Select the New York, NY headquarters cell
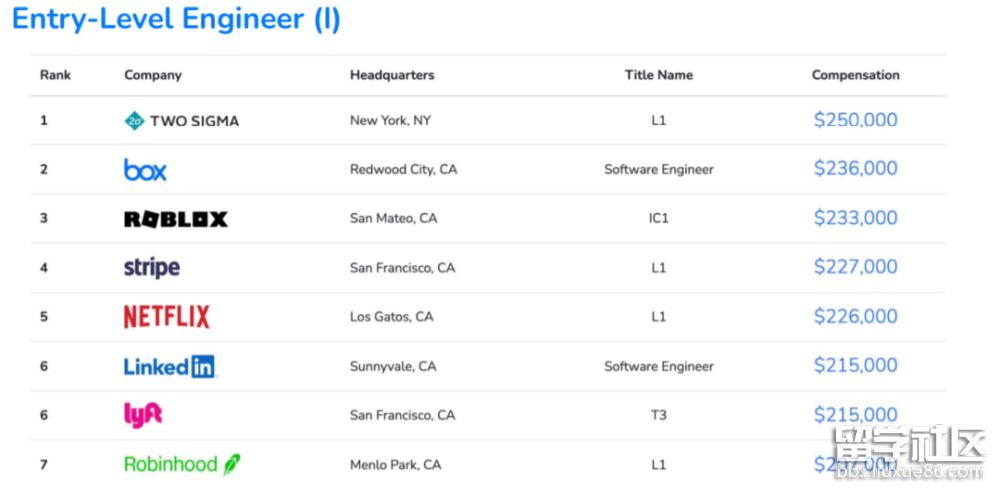 [x=390, y=121]
